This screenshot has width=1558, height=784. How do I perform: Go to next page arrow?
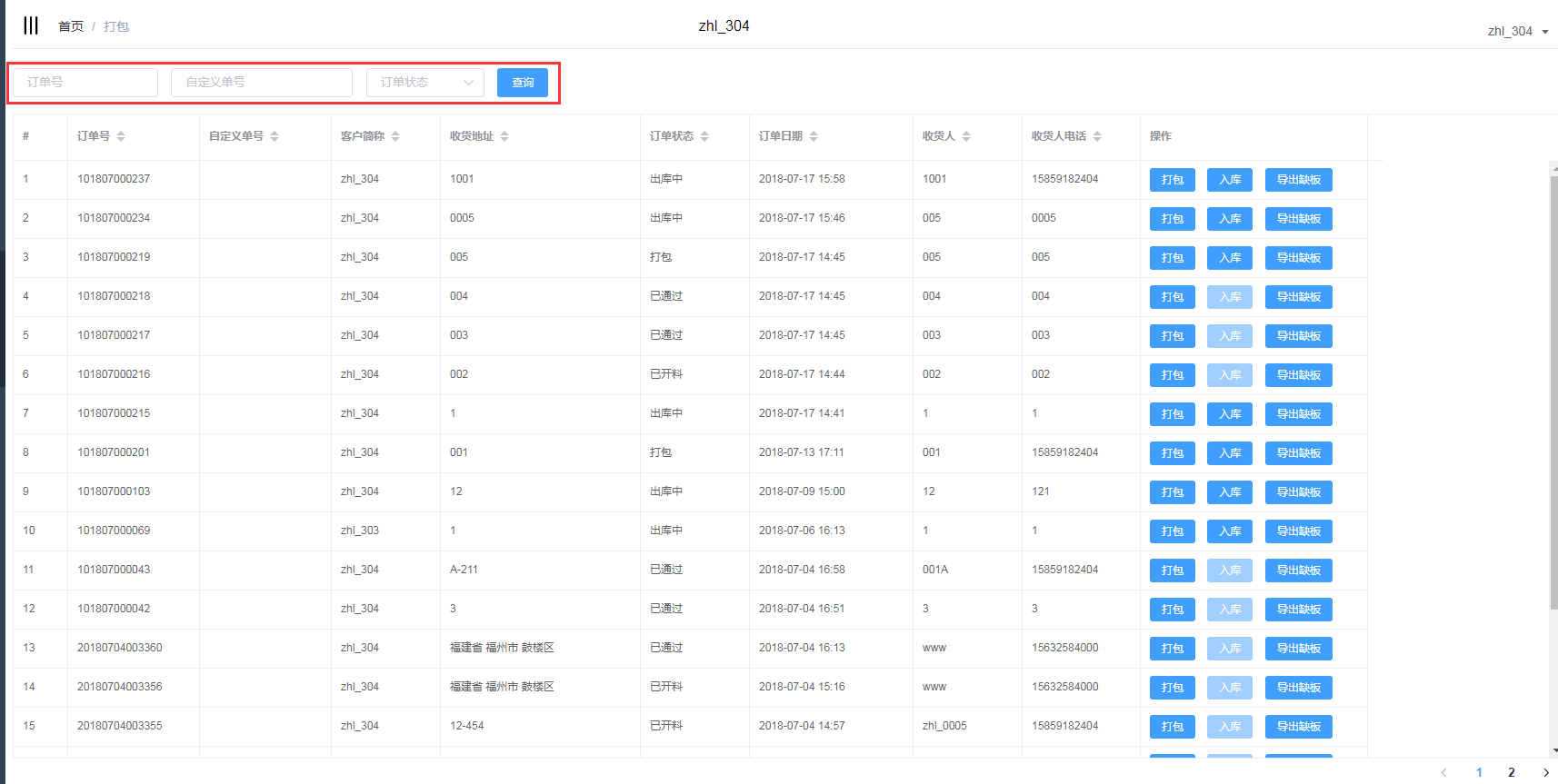1545,772
